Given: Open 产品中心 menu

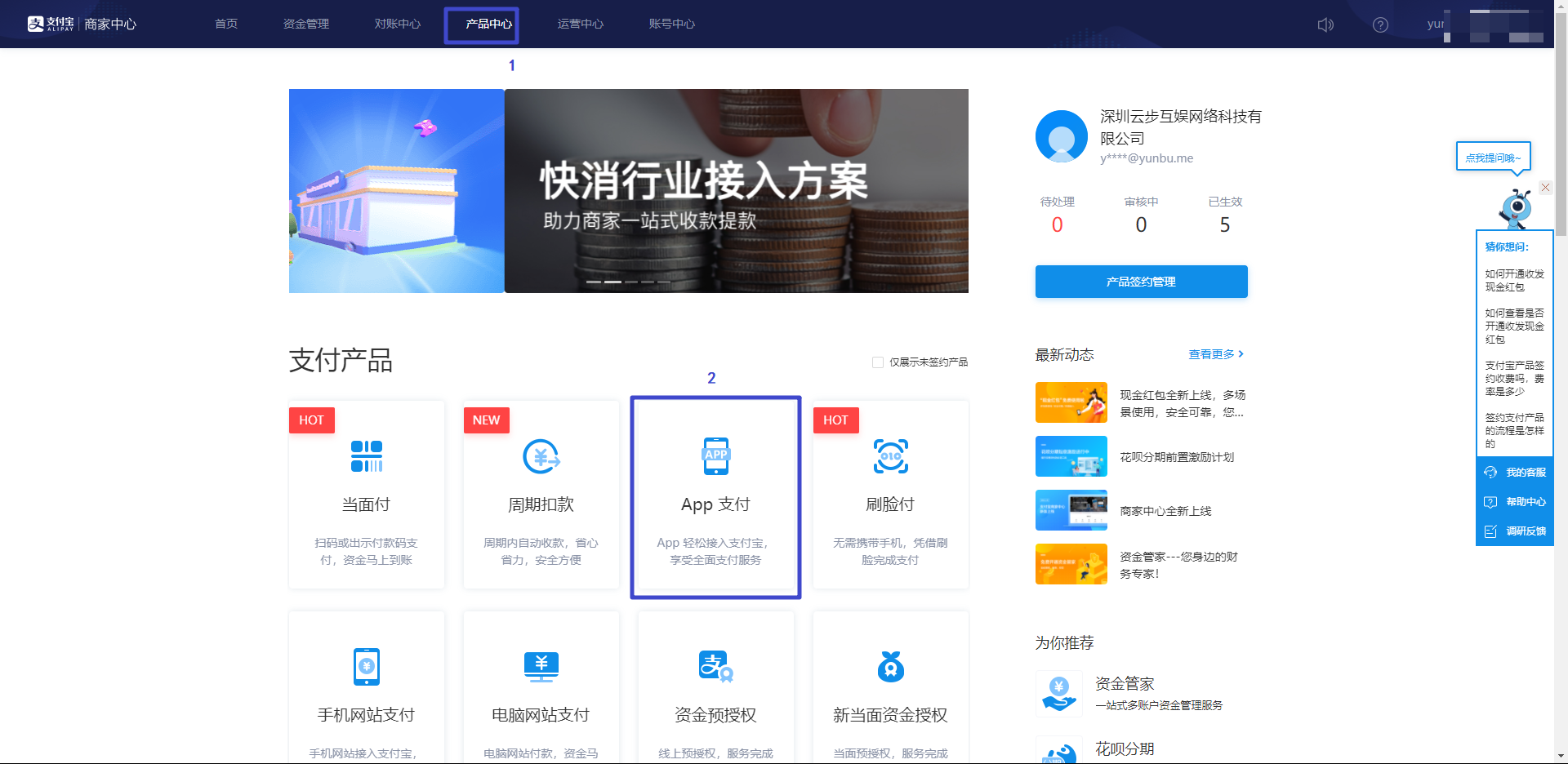Looking at the screenshot, I should pyautogui.click(x=489, y=24).
